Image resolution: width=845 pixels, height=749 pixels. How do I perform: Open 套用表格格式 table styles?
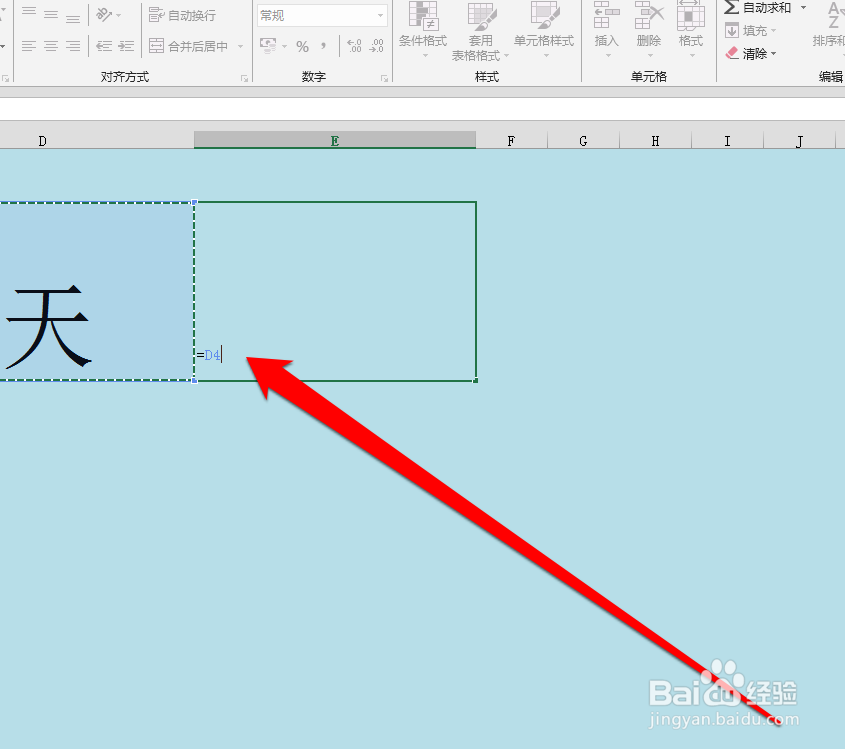pyautogui.click(x=480, y=31)
